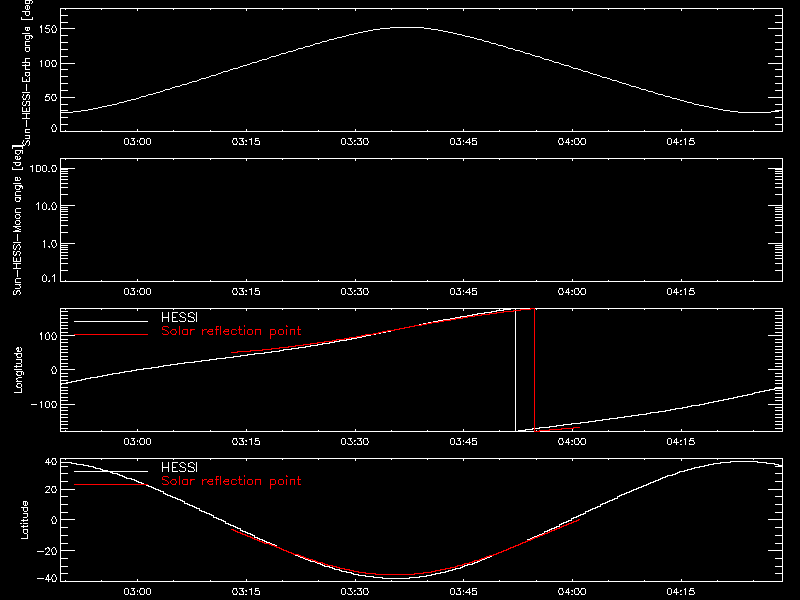Select the 50 tick on Earth angle axis

(51, 98)
